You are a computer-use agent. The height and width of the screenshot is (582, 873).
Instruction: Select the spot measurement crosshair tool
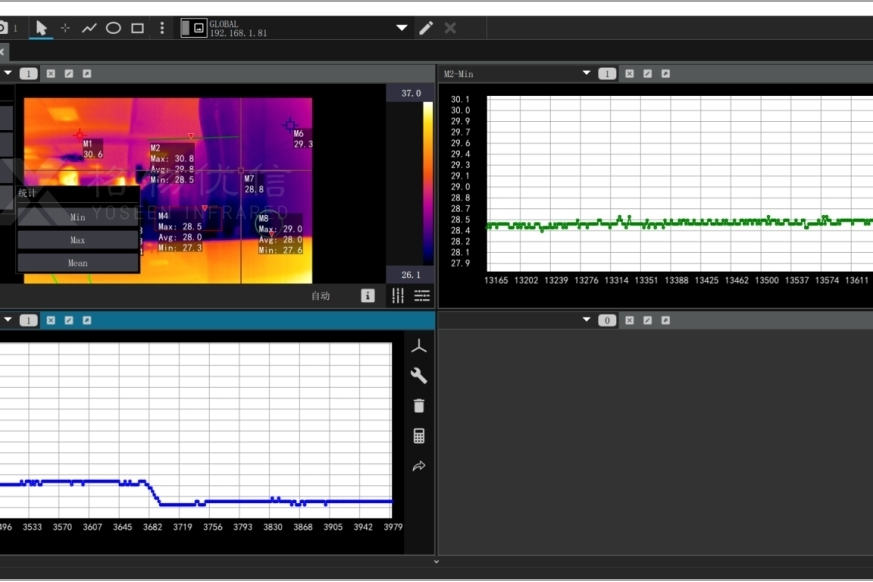point(65,28)
